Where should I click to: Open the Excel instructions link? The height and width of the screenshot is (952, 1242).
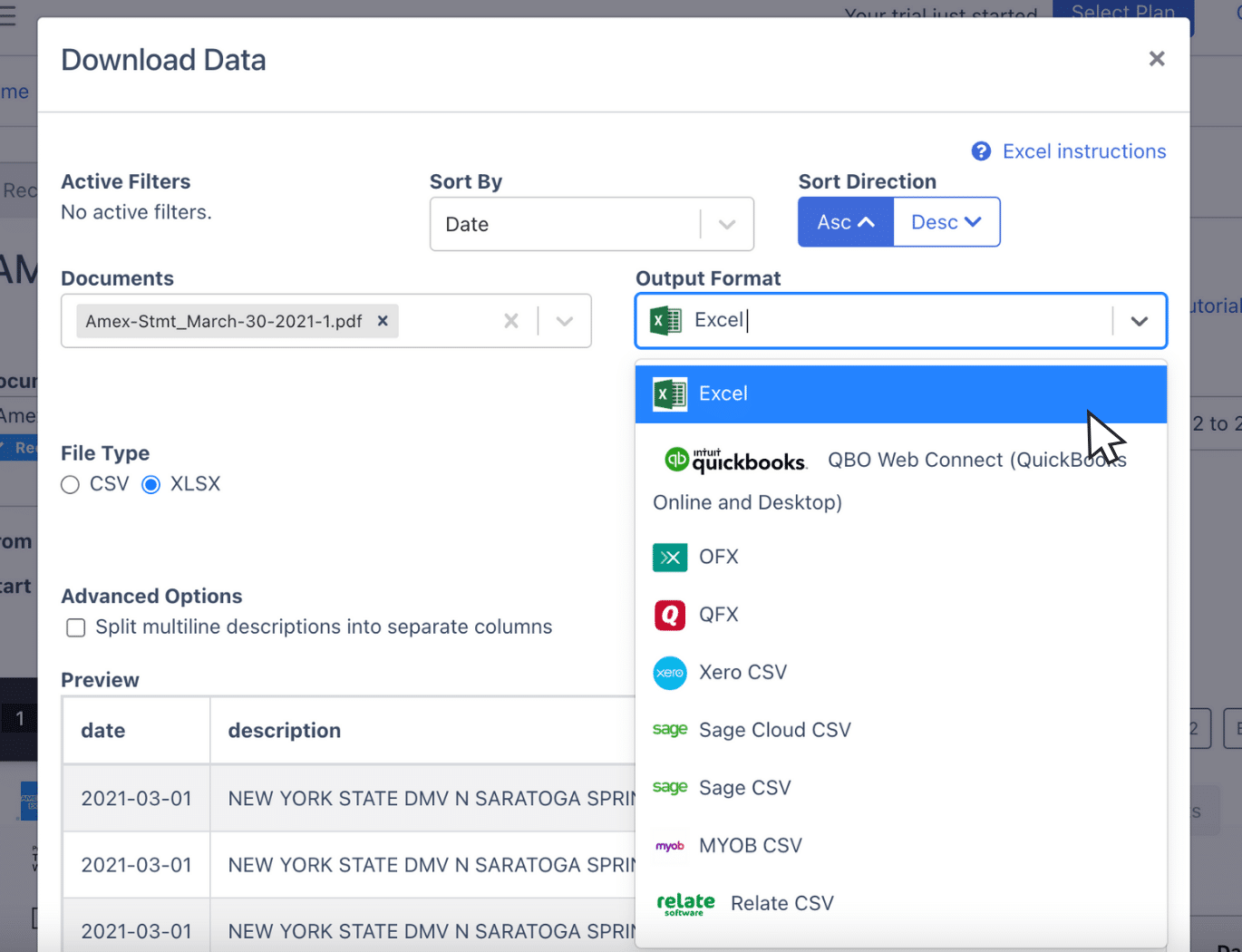pyautogui.click(x=1084, y=151)
